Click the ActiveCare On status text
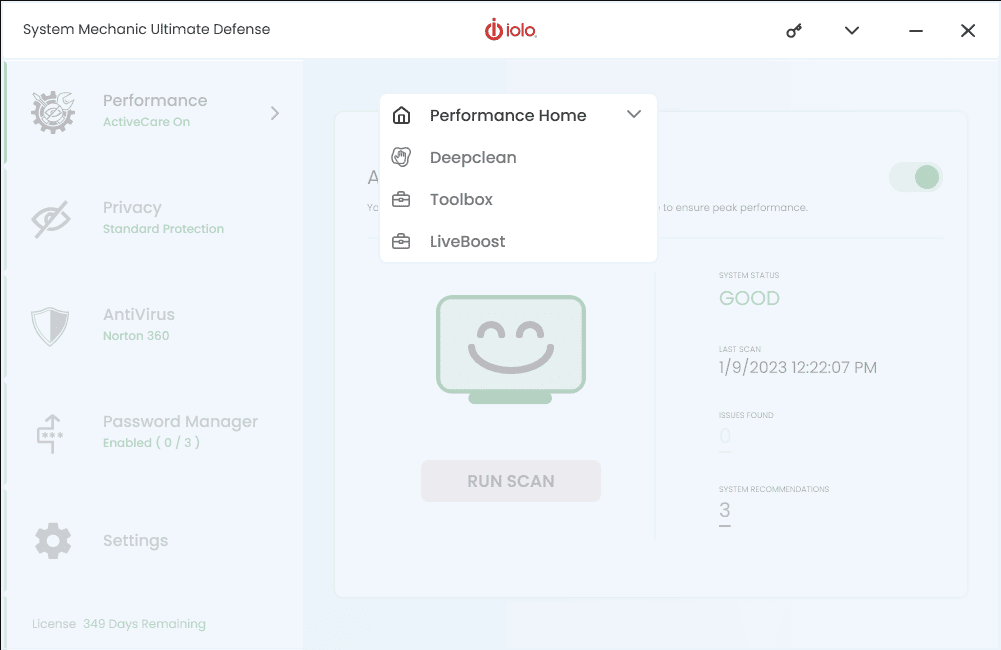 pyautogui.click(x=146, y=122)
